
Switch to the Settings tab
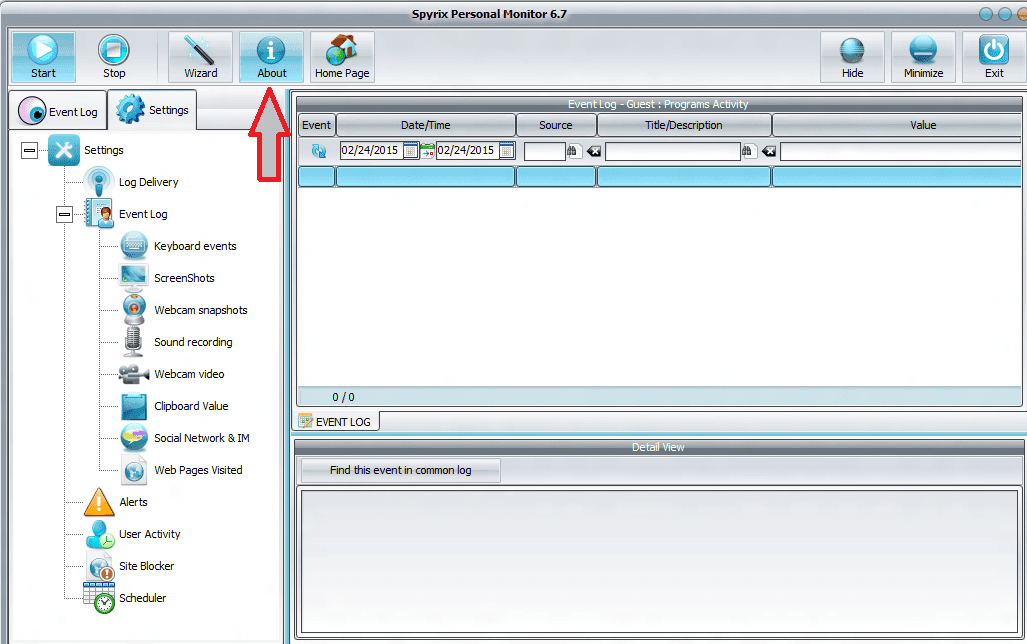[153, 109]
